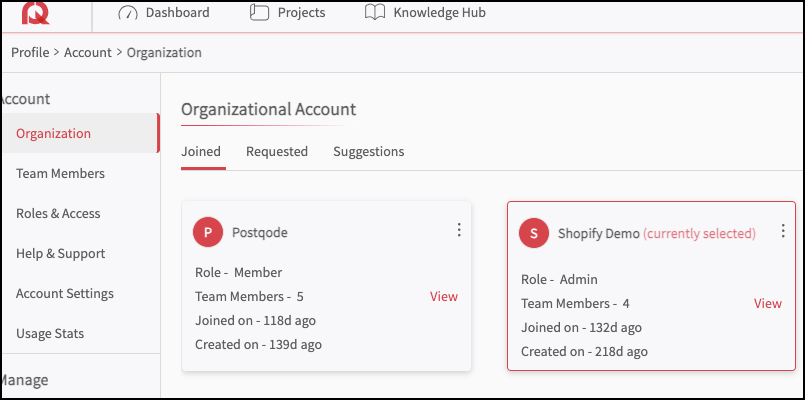805x400 pixels.
Task: Click the 'Role - Member' text
Action: (239, 272)
